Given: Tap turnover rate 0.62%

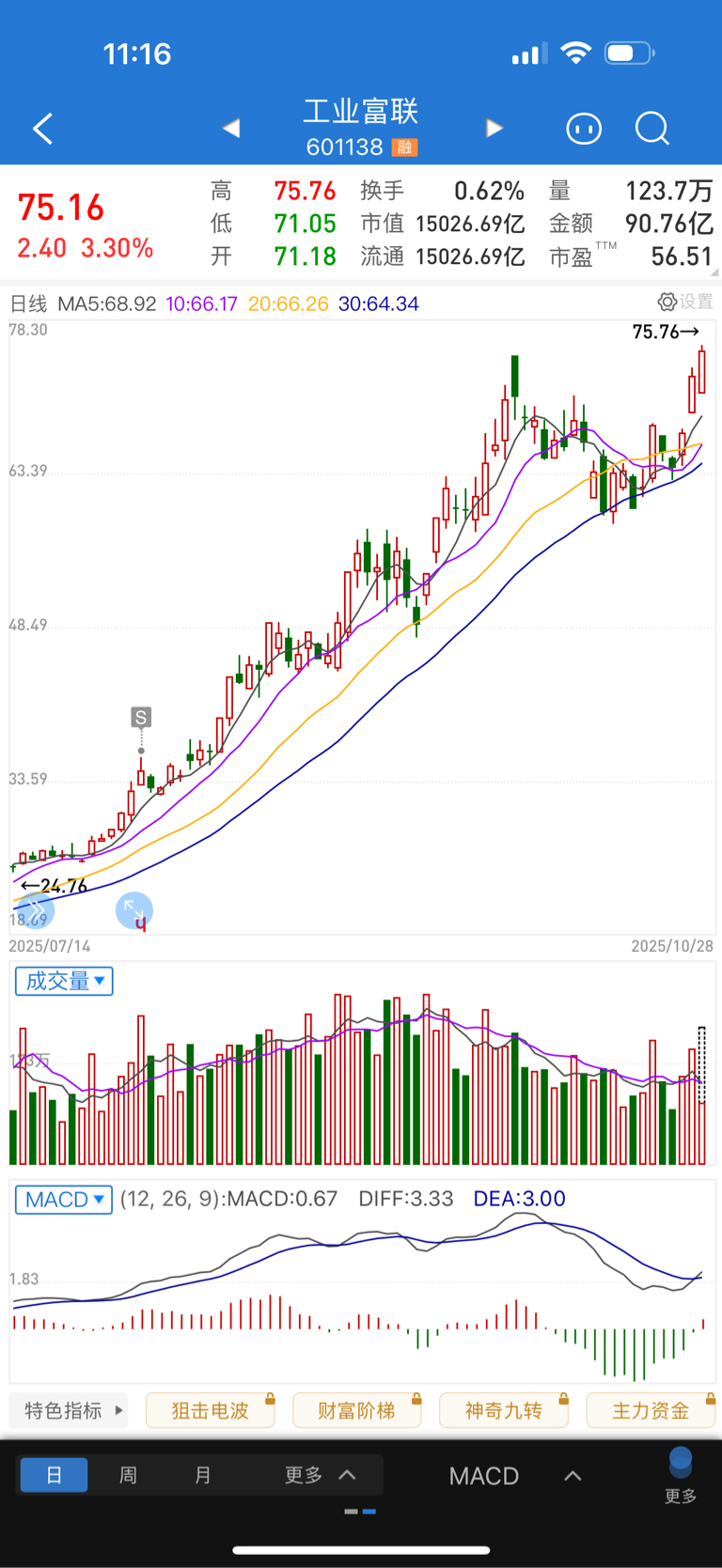Looking at the screenshot, I should point(489,191).
